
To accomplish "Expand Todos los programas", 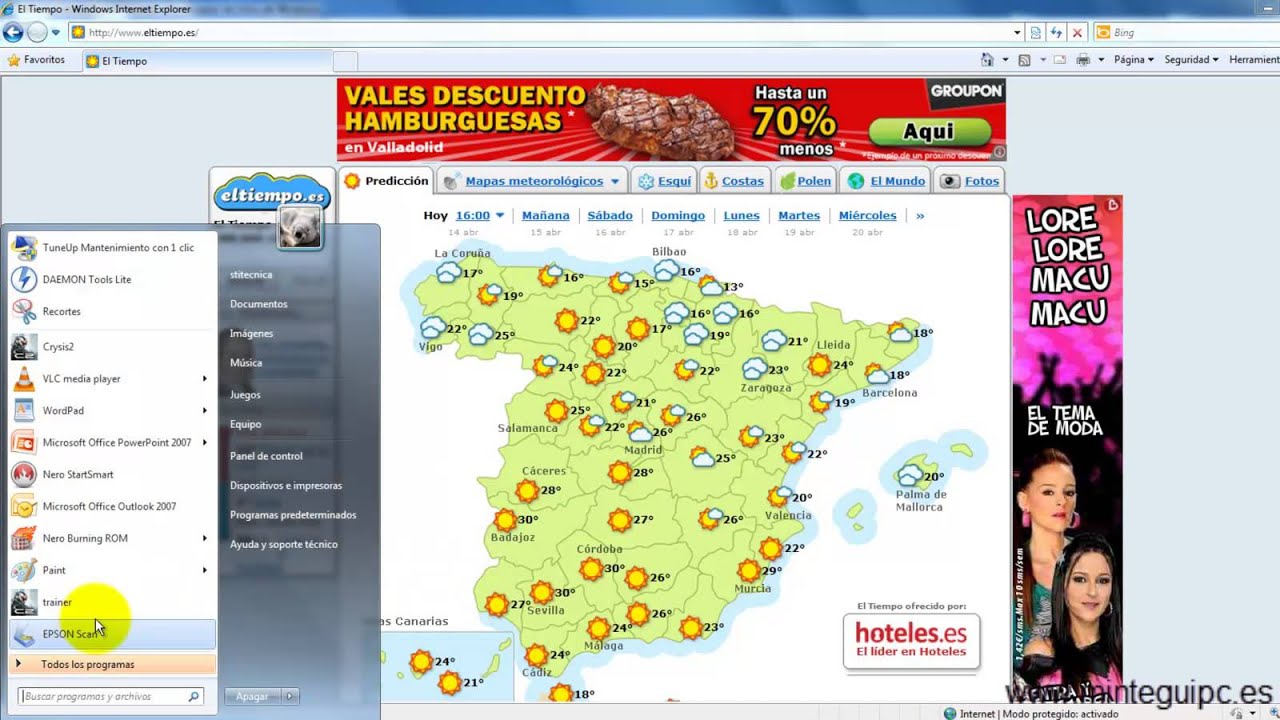I will click(112, 664).
